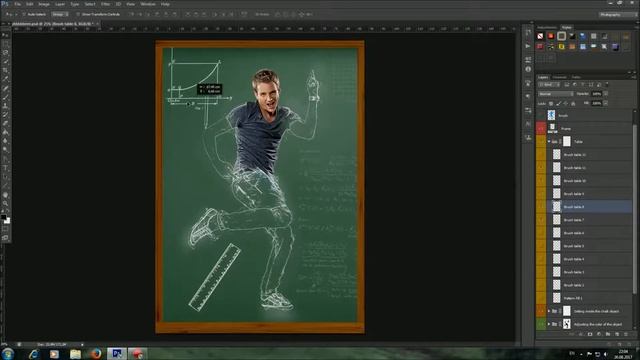Toggle visibility of Table group
The width and height of the screenshot is (640, 360).
541,142
